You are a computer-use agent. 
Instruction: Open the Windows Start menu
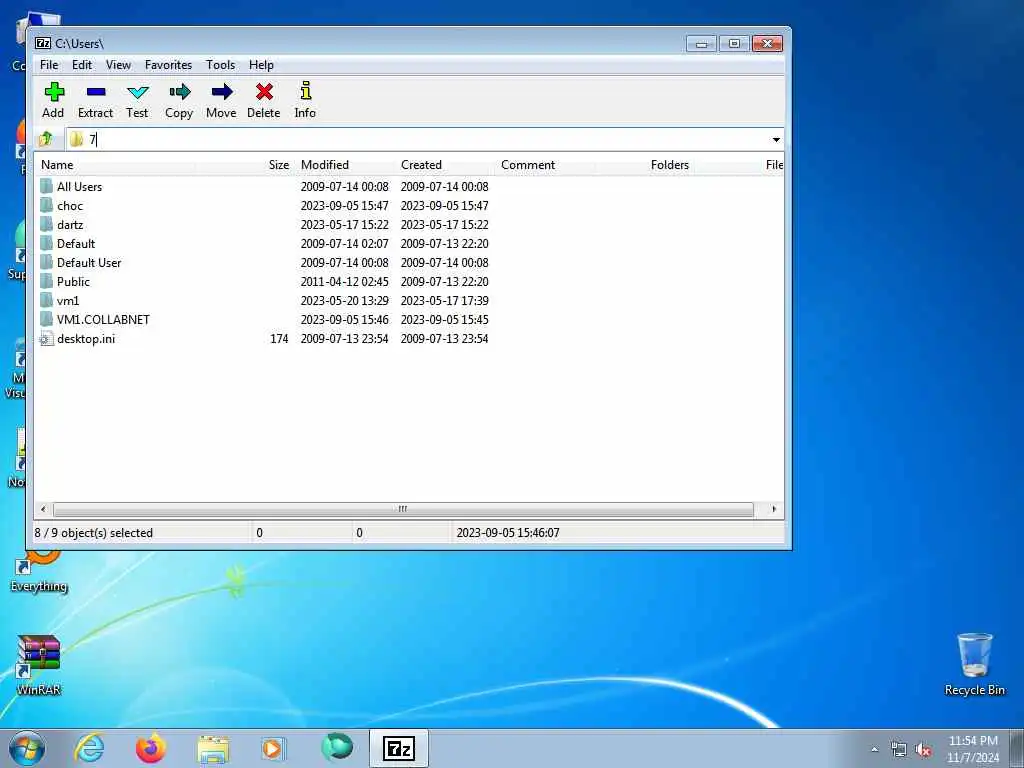pyautogui.click(x=27, y=748)
